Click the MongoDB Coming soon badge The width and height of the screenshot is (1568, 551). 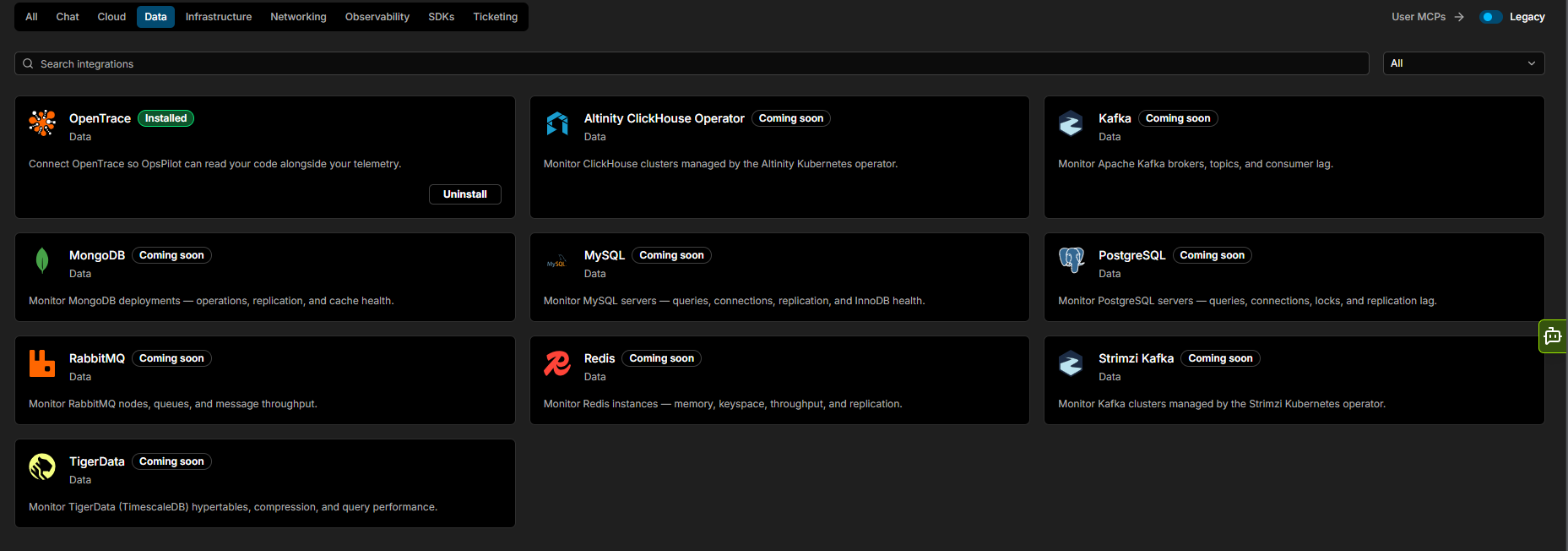point(171,255)
